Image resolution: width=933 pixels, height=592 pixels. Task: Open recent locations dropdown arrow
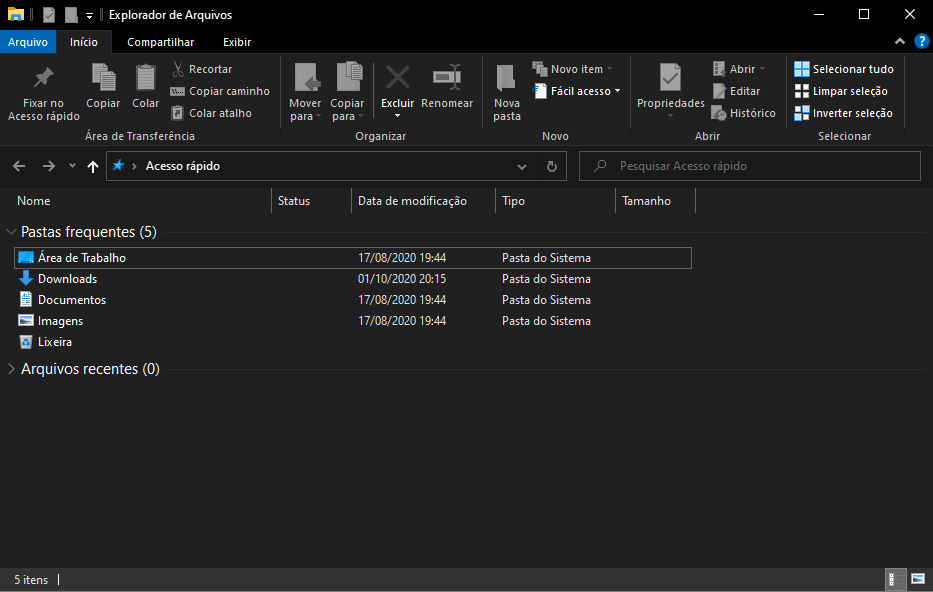point(72,166)
